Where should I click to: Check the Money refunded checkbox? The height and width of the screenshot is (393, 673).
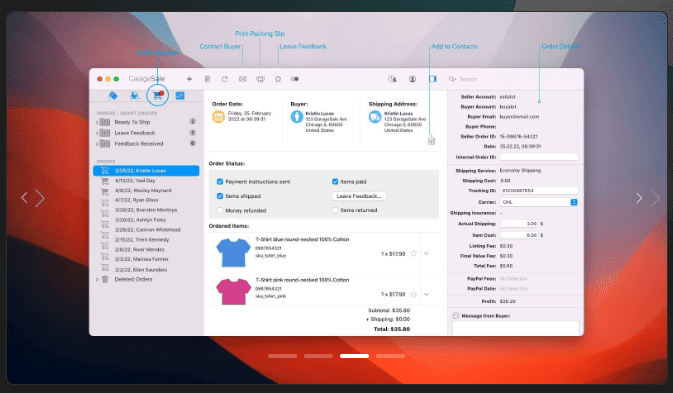220,211
